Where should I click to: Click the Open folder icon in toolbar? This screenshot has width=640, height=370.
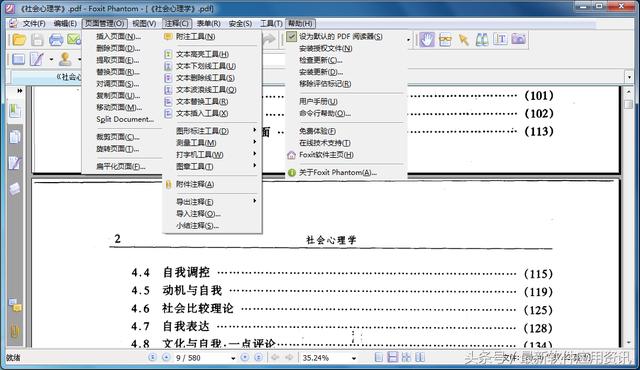(19, 40)
